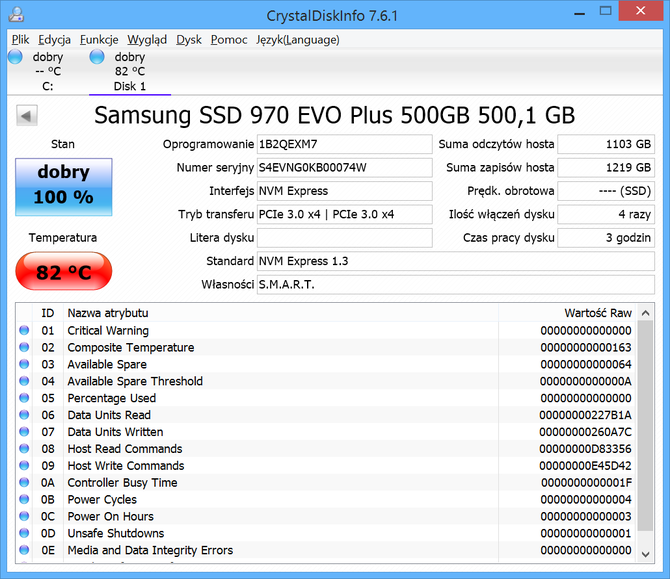Click the Czas pracy dysku value 3 godzin
The width and height of the screenshot is (670, 579).
[x=606, y=238]
